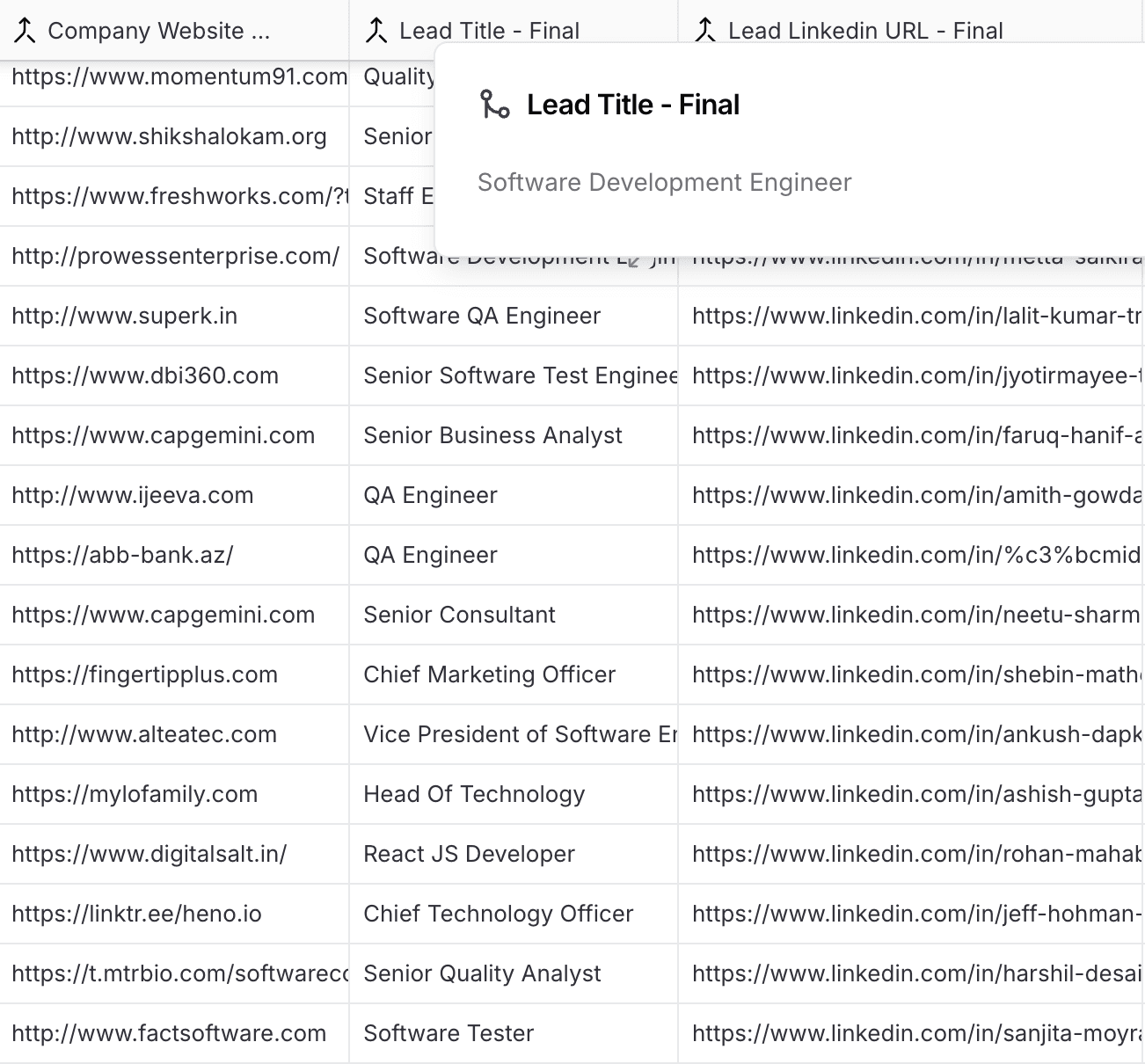Click the Head Of Technology title cell
Viewport: 1145px width, 1064px height.
pos(514,794)
